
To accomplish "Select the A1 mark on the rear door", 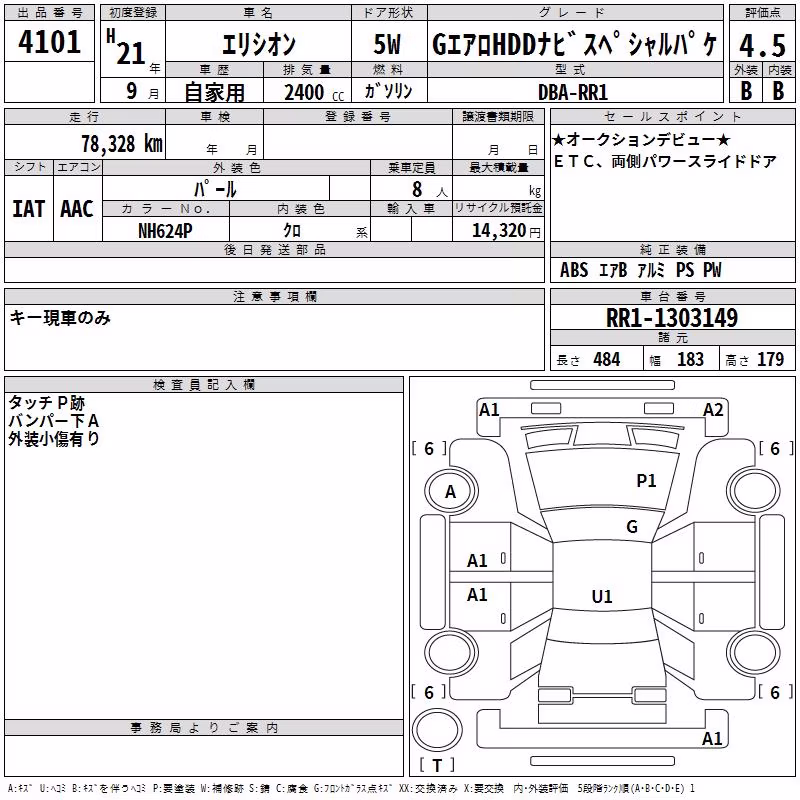I will coord(477,595).
